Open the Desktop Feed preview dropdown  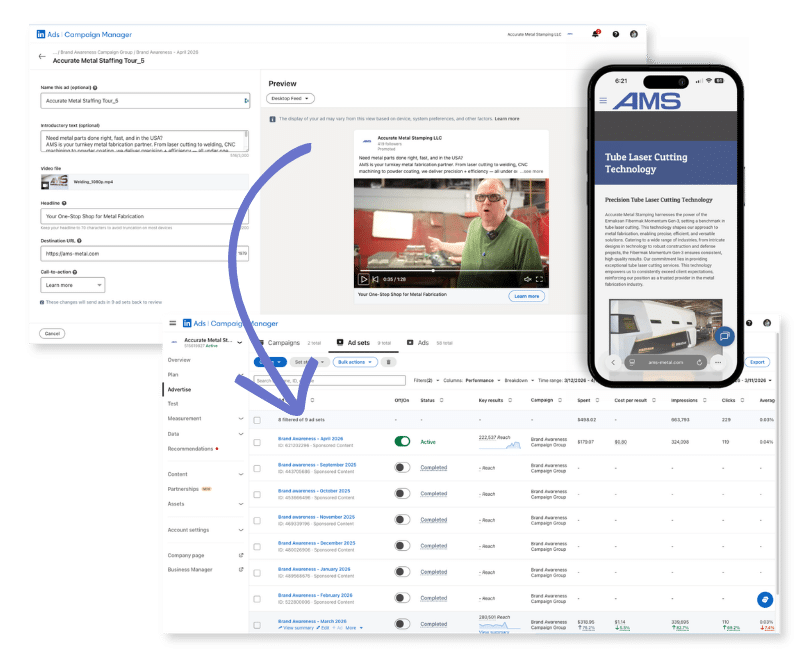pyautogui.click(x=292, y=98)
